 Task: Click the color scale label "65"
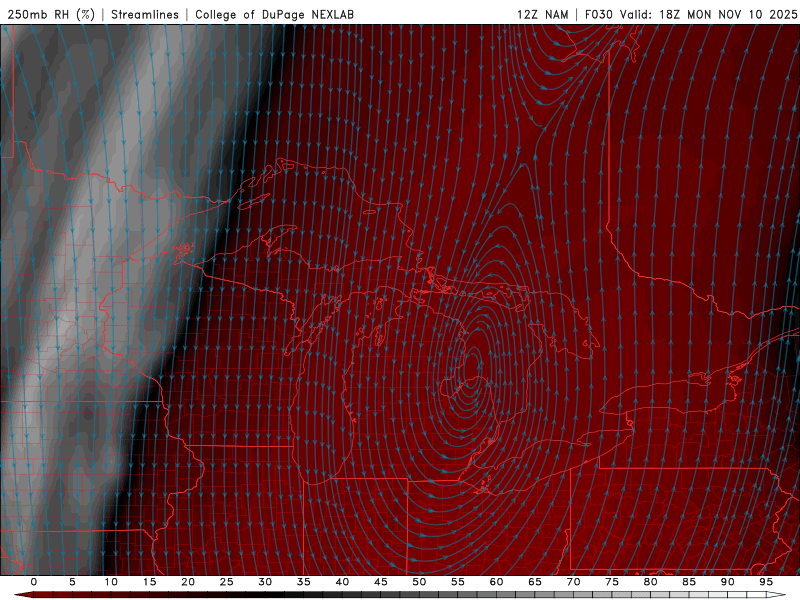[535, 582]
